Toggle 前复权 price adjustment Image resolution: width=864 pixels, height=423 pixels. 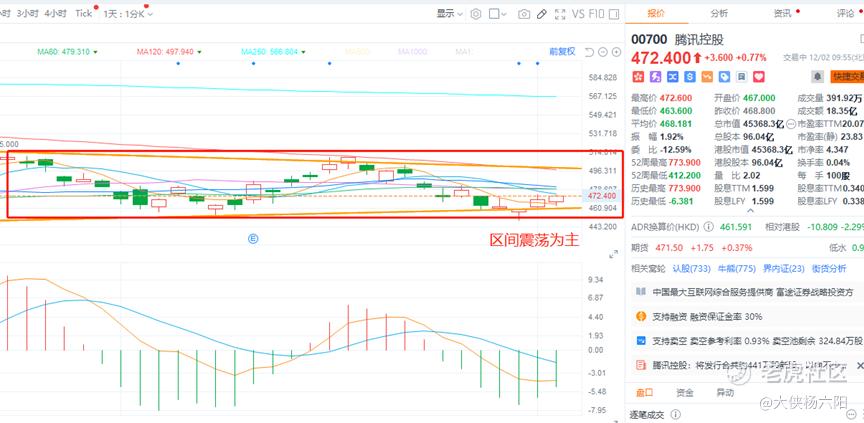click(x=562, y=51)
